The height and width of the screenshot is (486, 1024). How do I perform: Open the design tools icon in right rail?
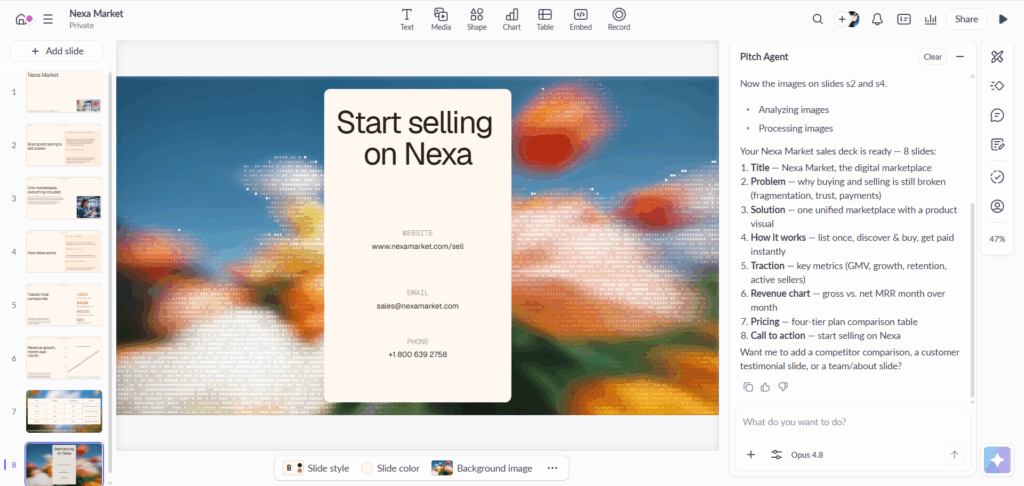(x=997, y=57)
